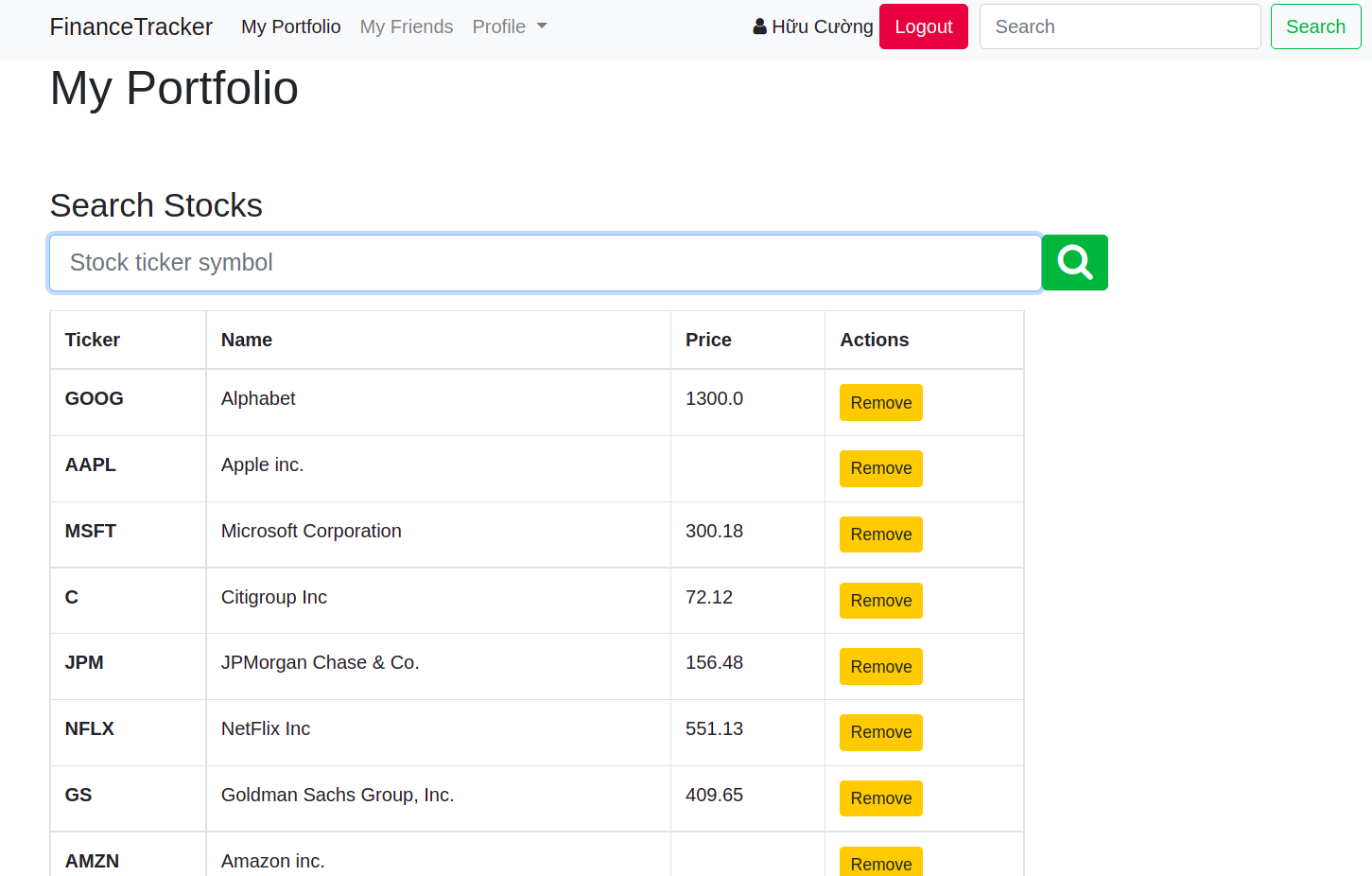The width and height of the screenshot is (1372, 876).
Task: Click the FinanceTracker brand link
Action: [x=130, y=26]
